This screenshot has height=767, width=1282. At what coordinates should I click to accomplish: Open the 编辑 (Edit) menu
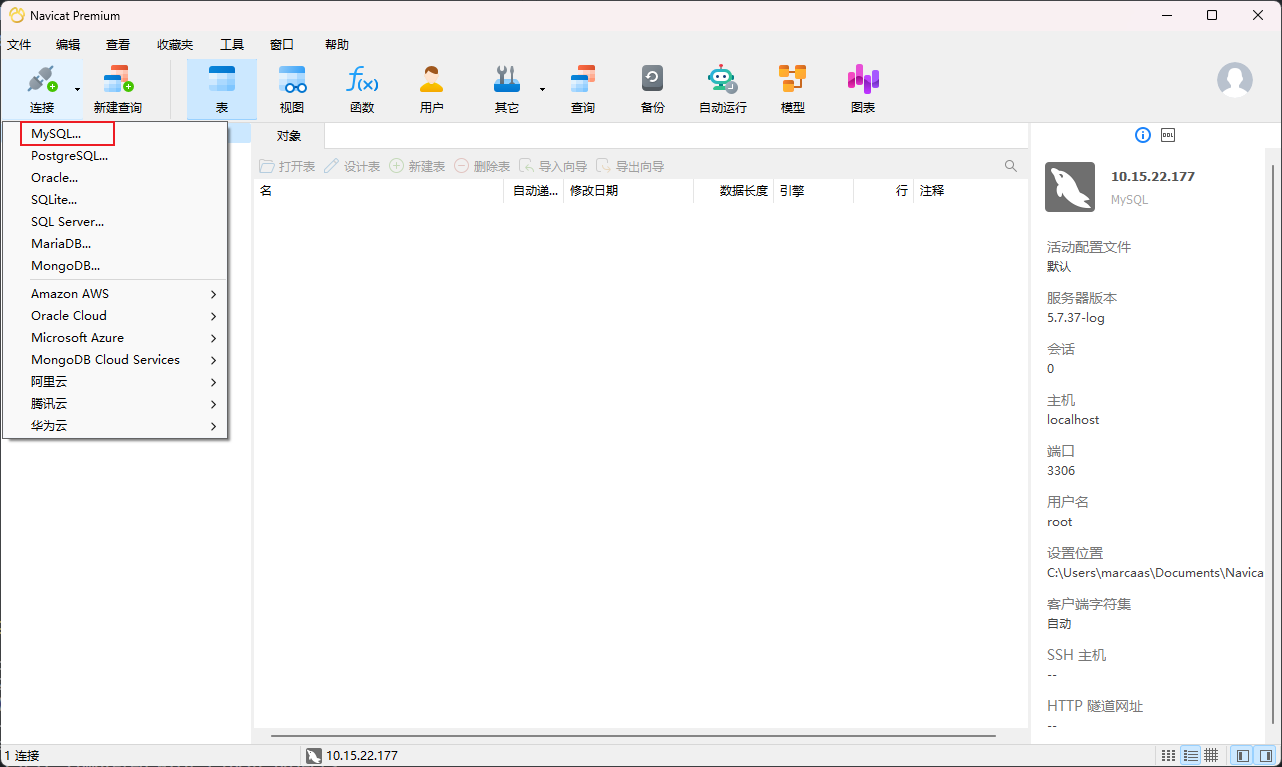click(x=68, y=45)
